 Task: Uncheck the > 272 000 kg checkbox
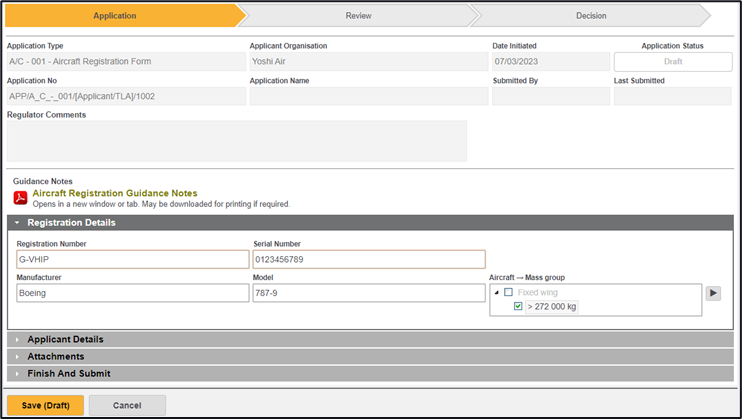pyautogui.click(x=518, y=307)
